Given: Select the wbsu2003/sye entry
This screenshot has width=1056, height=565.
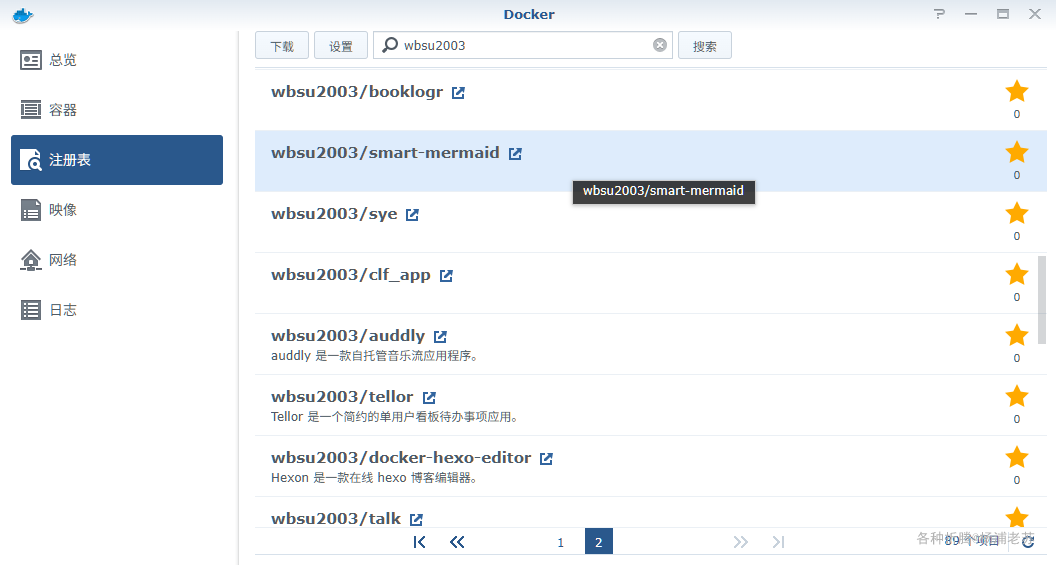Looking at the screenshot, I should click(x=651, y=222).
